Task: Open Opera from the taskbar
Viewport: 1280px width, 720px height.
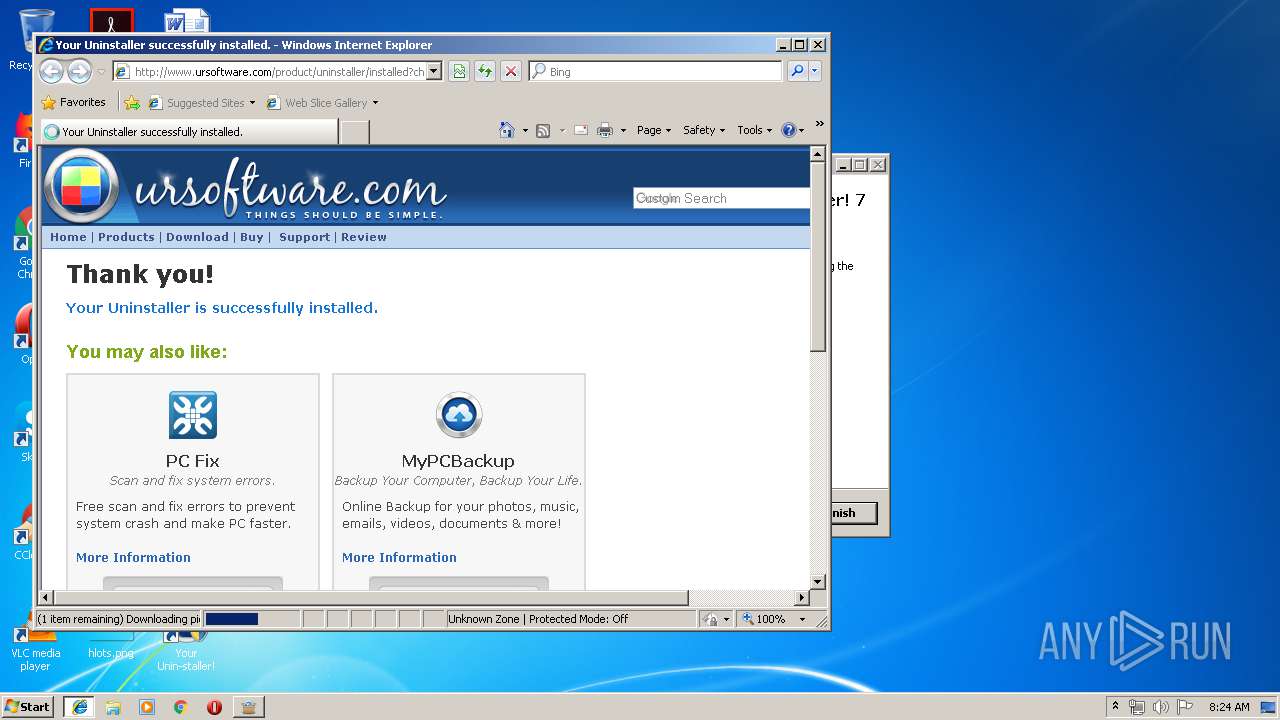Action: (214, 707)
